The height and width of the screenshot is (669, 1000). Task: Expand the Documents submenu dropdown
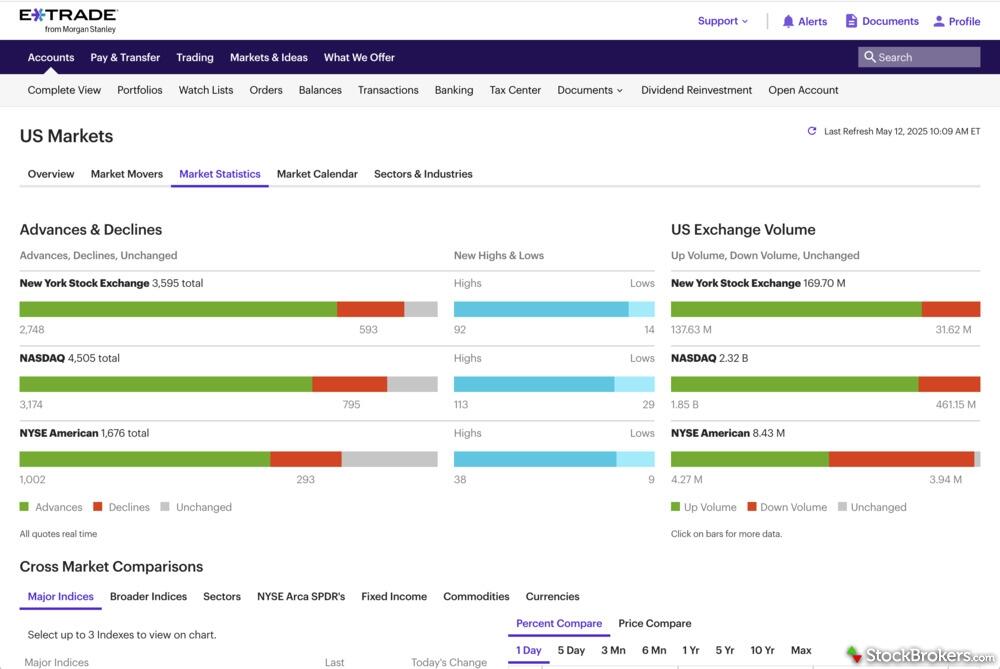[x=590, y=90]
